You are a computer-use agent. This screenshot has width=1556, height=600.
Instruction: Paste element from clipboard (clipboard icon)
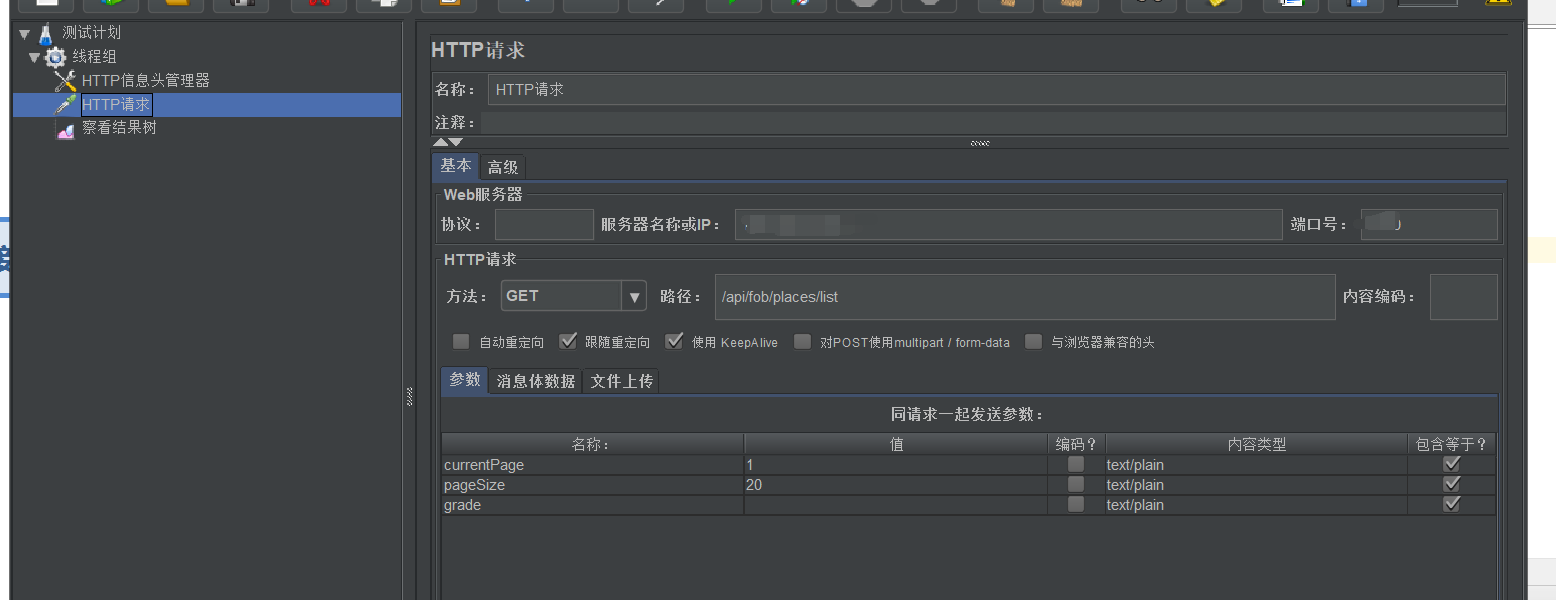pyautogui.click(x=449, y=3)
